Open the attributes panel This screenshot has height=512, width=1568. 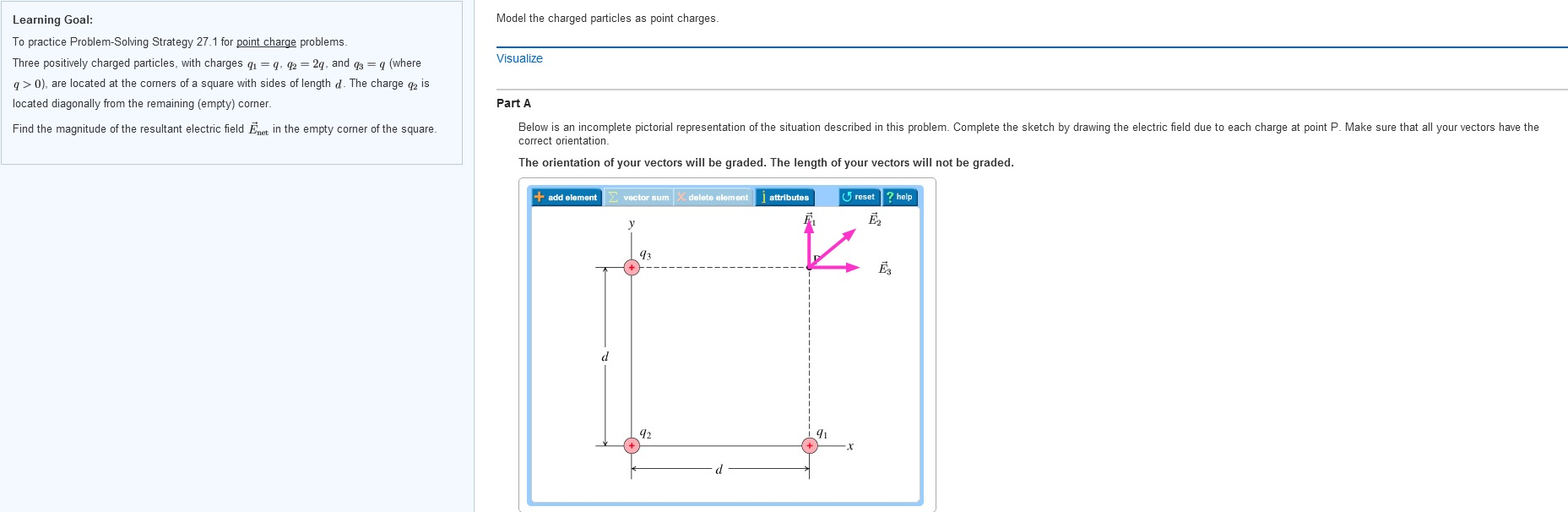(785, 196)
